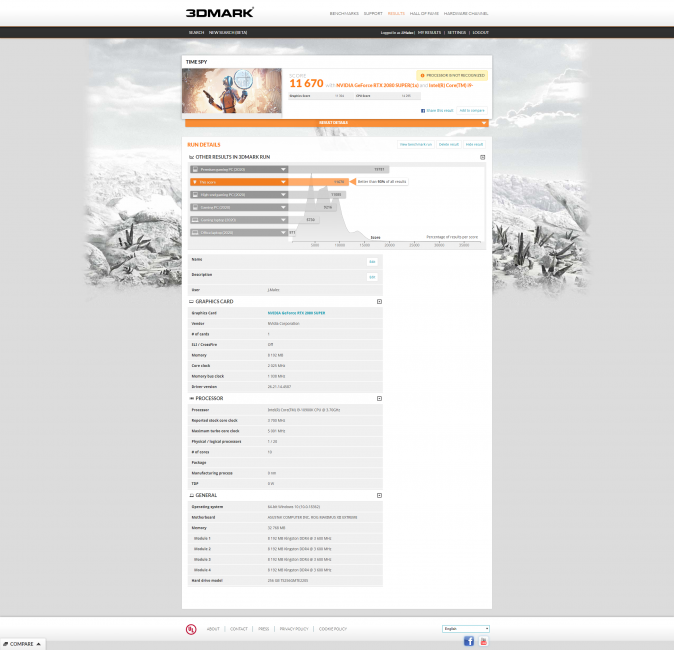Open Press link in footer
Image resolution: width=674 pixels, height=650 pixels.
click(263, 629)
